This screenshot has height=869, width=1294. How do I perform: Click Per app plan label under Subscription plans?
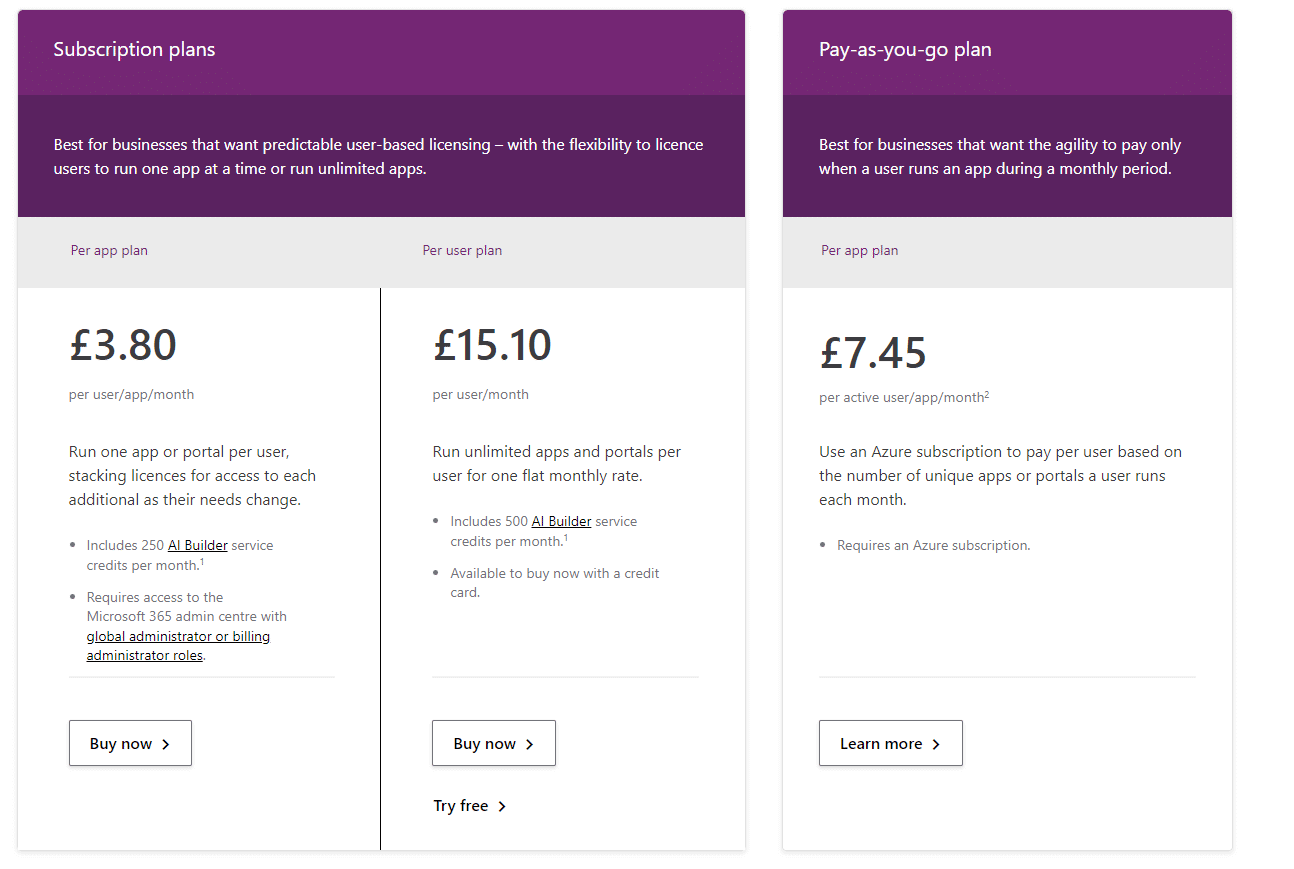pyautogui.click(x=109, y=250)
